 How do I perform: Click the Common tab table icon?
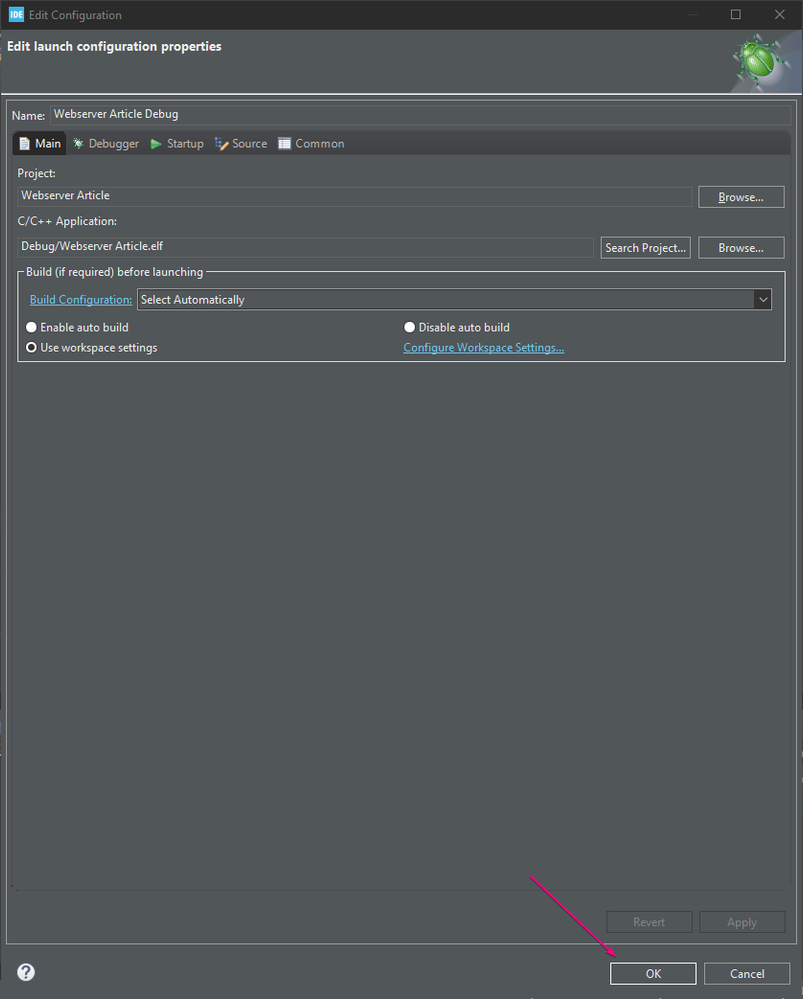tap(284, 144)
